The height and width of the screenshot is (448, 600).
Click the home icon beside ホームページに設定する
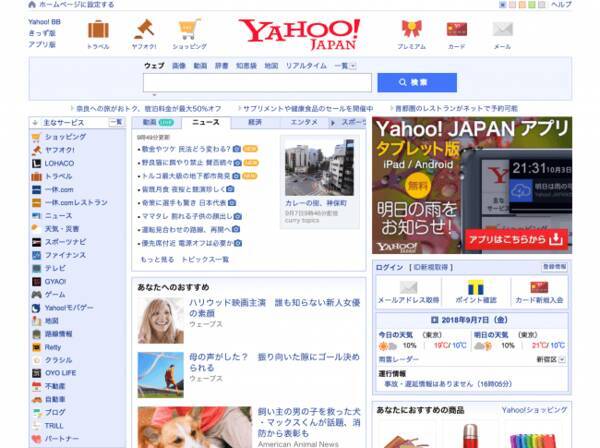32,5
